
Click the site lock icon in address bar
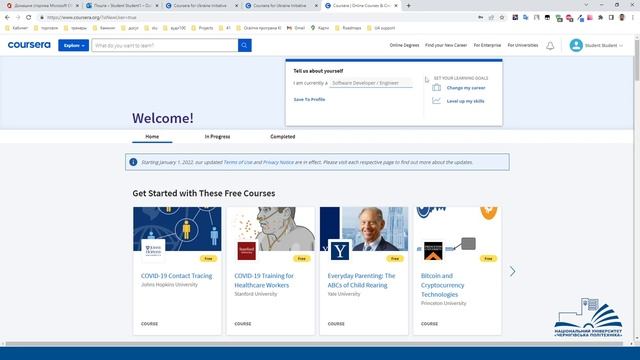coord(42,18)
